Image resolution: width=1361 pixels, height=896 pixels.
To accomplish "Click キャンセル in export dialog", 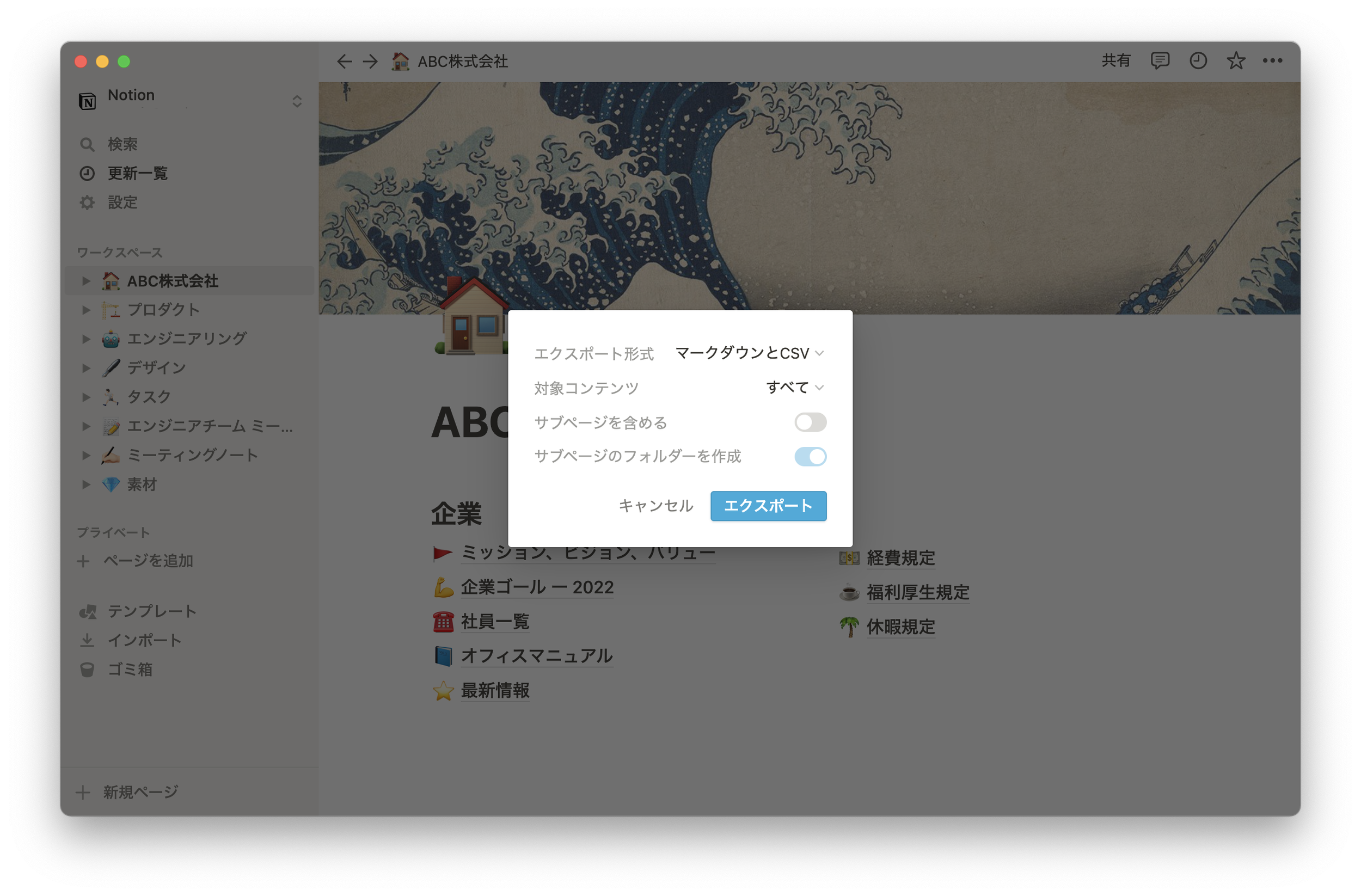I will 655,506.
